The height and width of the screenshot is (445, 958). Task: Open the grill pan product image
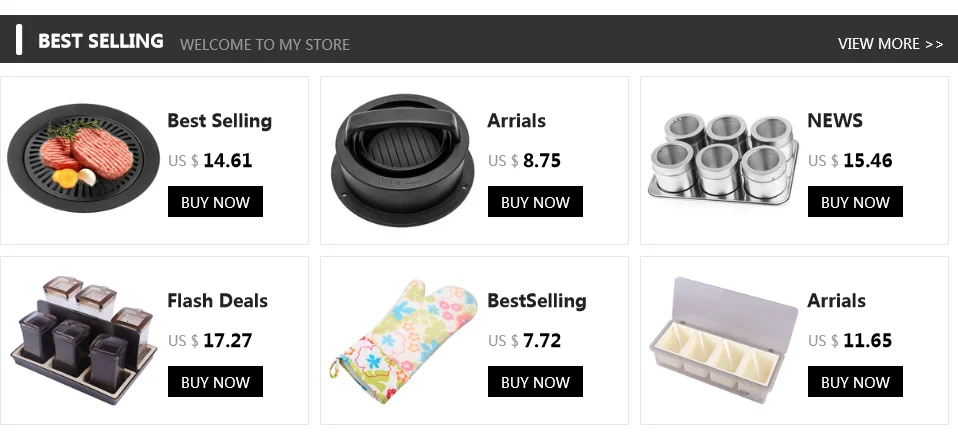pos(84,161)
